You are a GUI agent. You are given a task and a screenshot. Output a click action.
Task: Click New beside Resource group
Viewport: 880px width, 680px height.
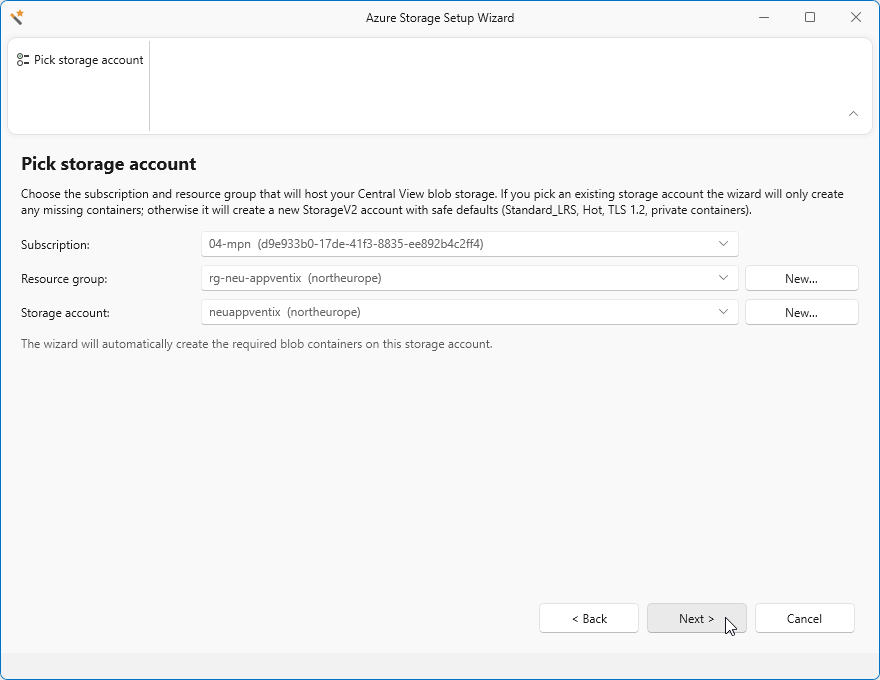click(801, 278)
